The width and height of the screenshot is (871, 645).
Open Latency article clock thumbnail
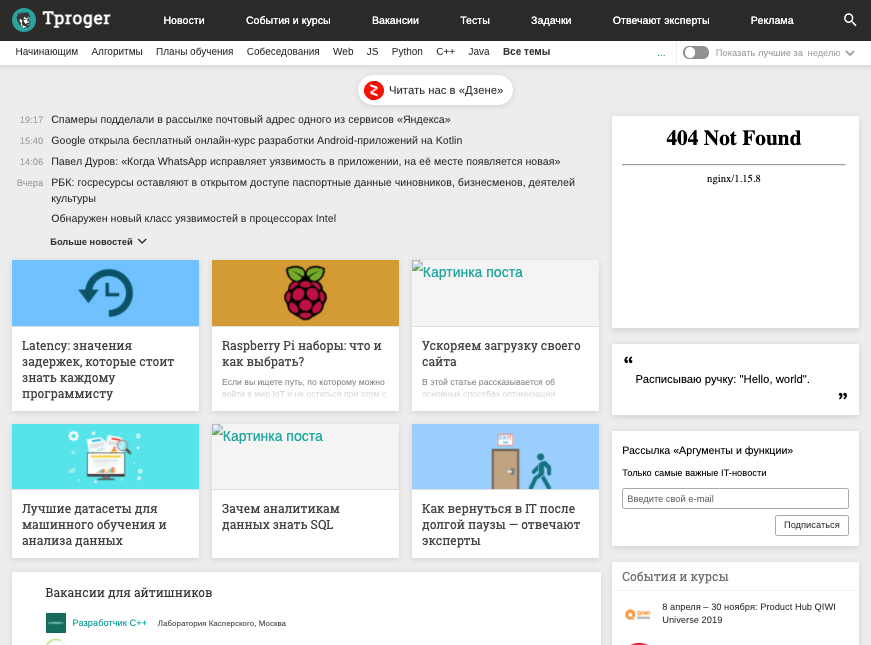click(x=105, y=293)
